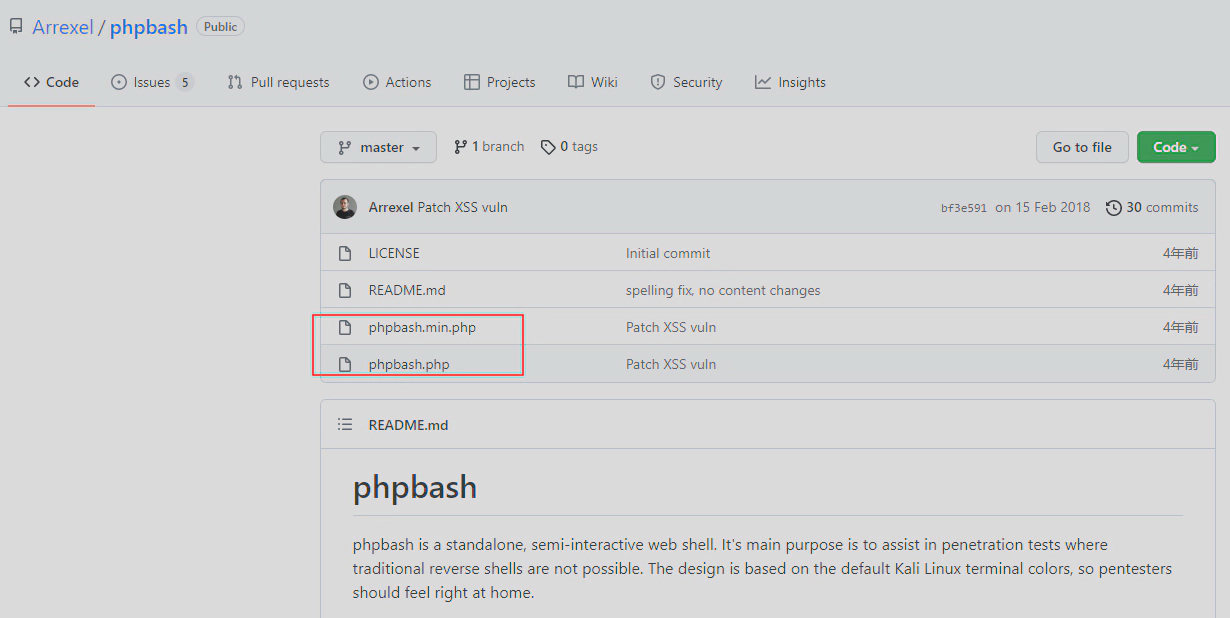Click the branch icon next to 1 branch

pyautogui.click(x=460, y=147)
